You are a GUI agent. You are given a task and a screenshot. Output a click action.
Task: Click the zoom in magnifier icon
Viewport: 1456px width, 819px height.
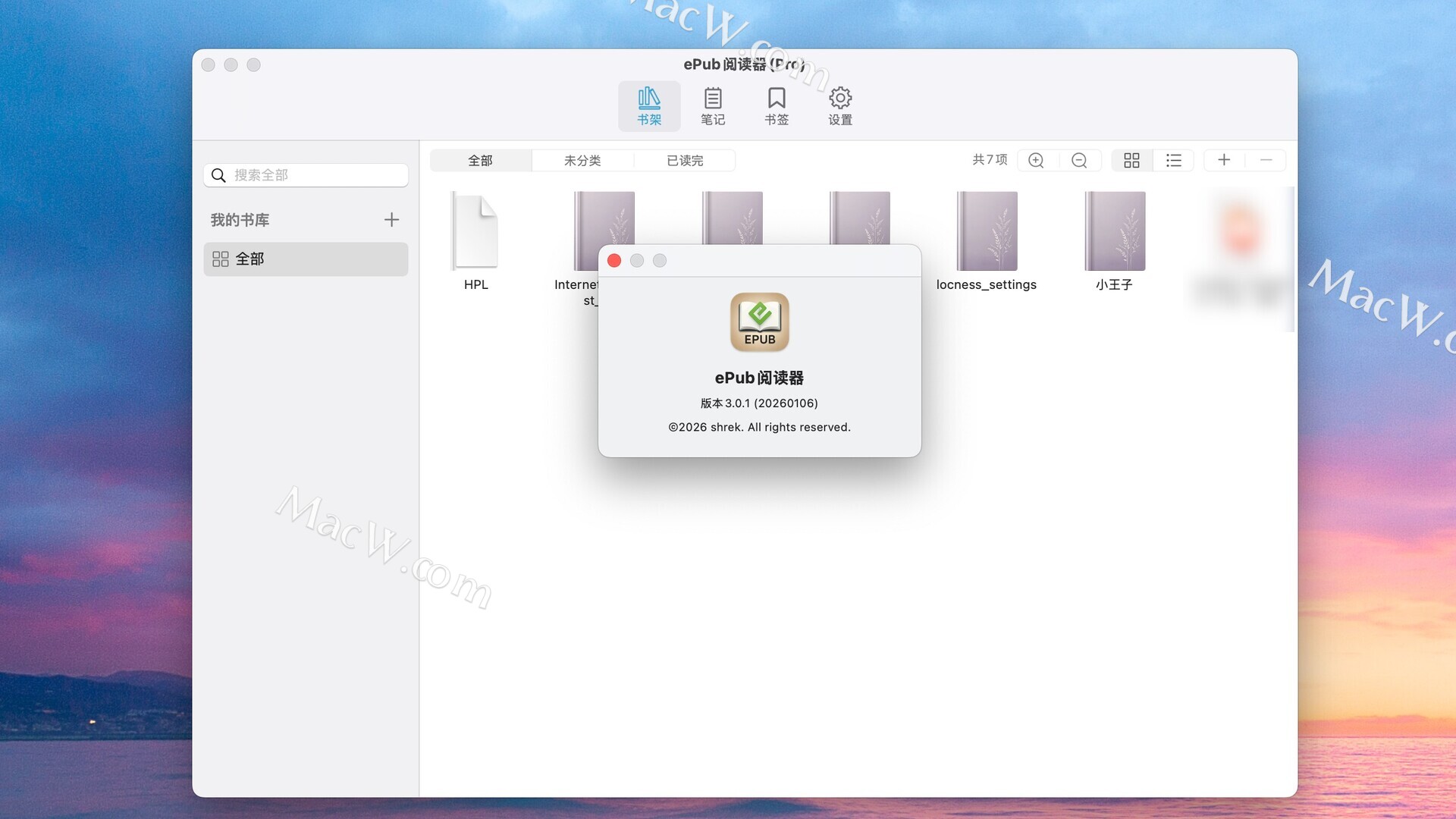click(1036, 160)
